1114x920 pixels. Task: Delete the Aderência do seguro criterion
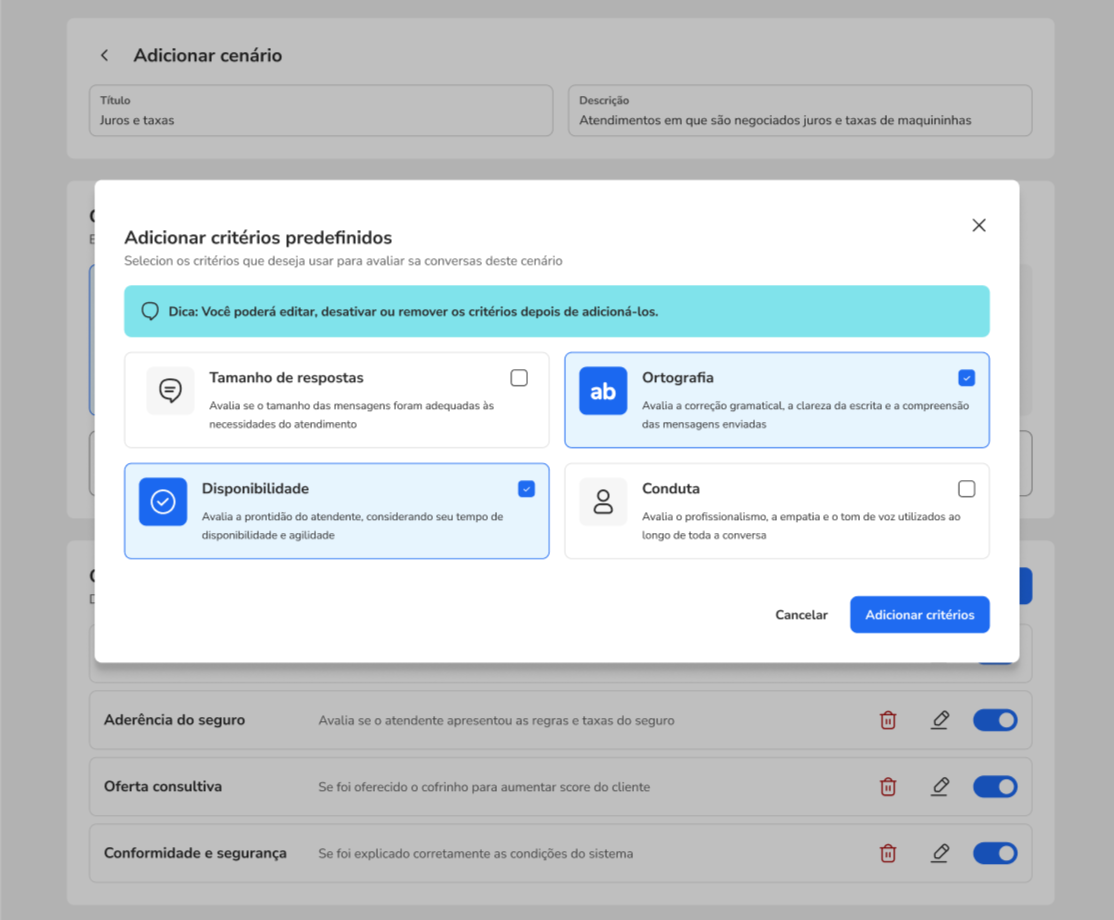(x=888, y=720)
